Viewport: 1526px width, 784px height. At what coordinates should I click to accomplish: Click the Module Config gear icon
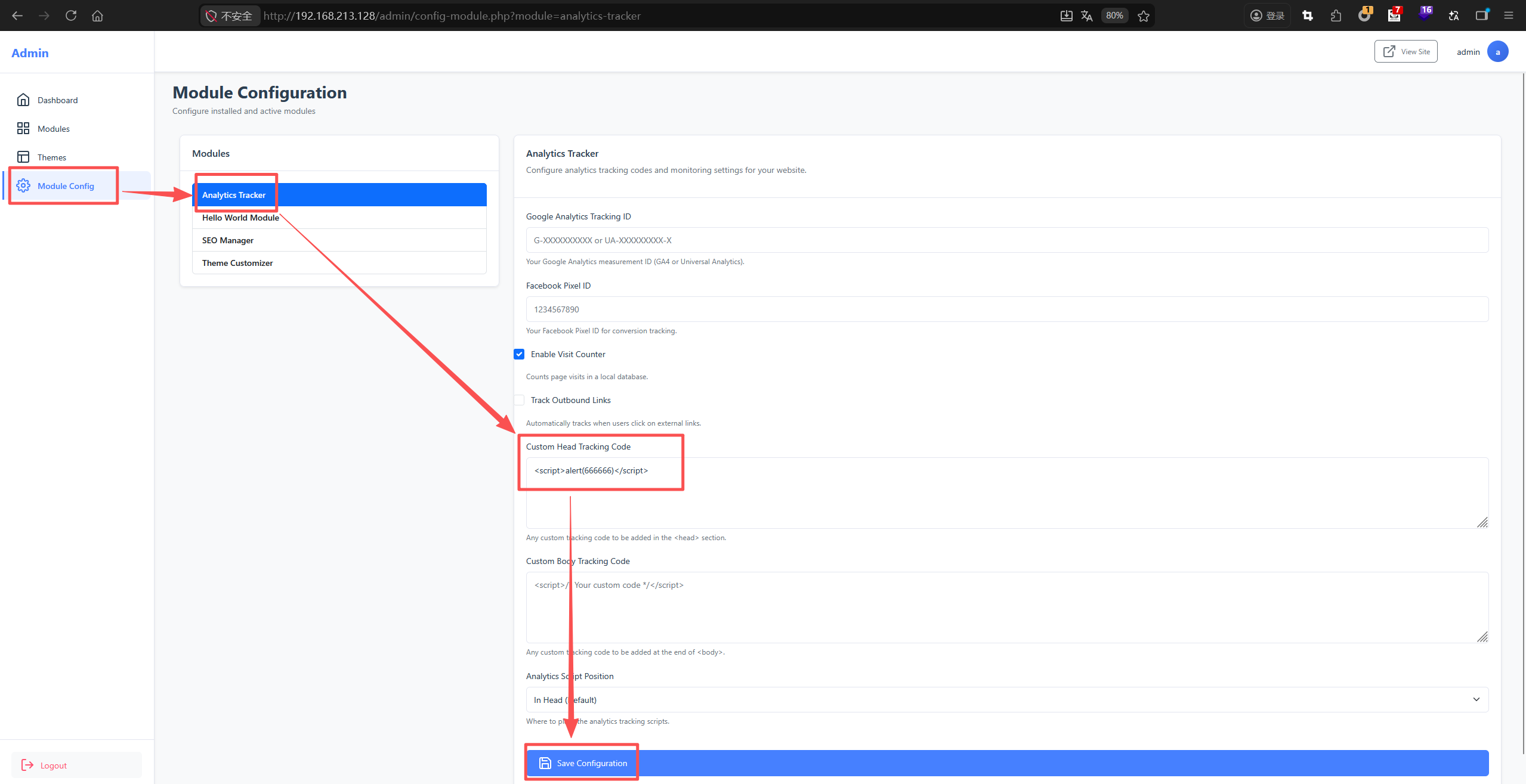23,185
